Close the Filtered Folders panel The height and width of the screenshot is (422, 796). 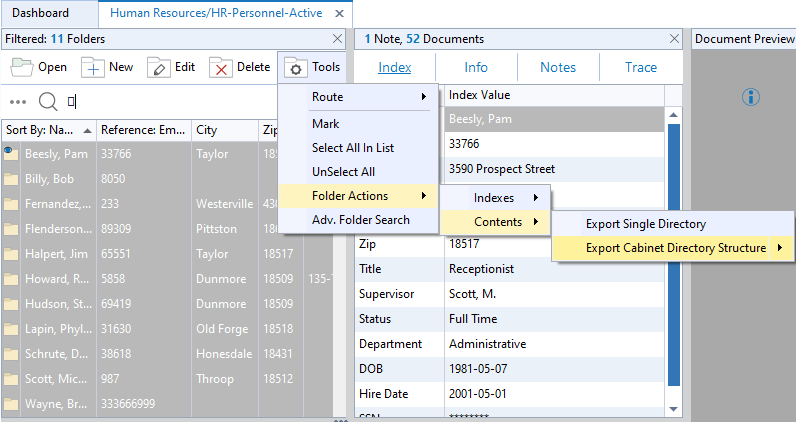point(337,39)
